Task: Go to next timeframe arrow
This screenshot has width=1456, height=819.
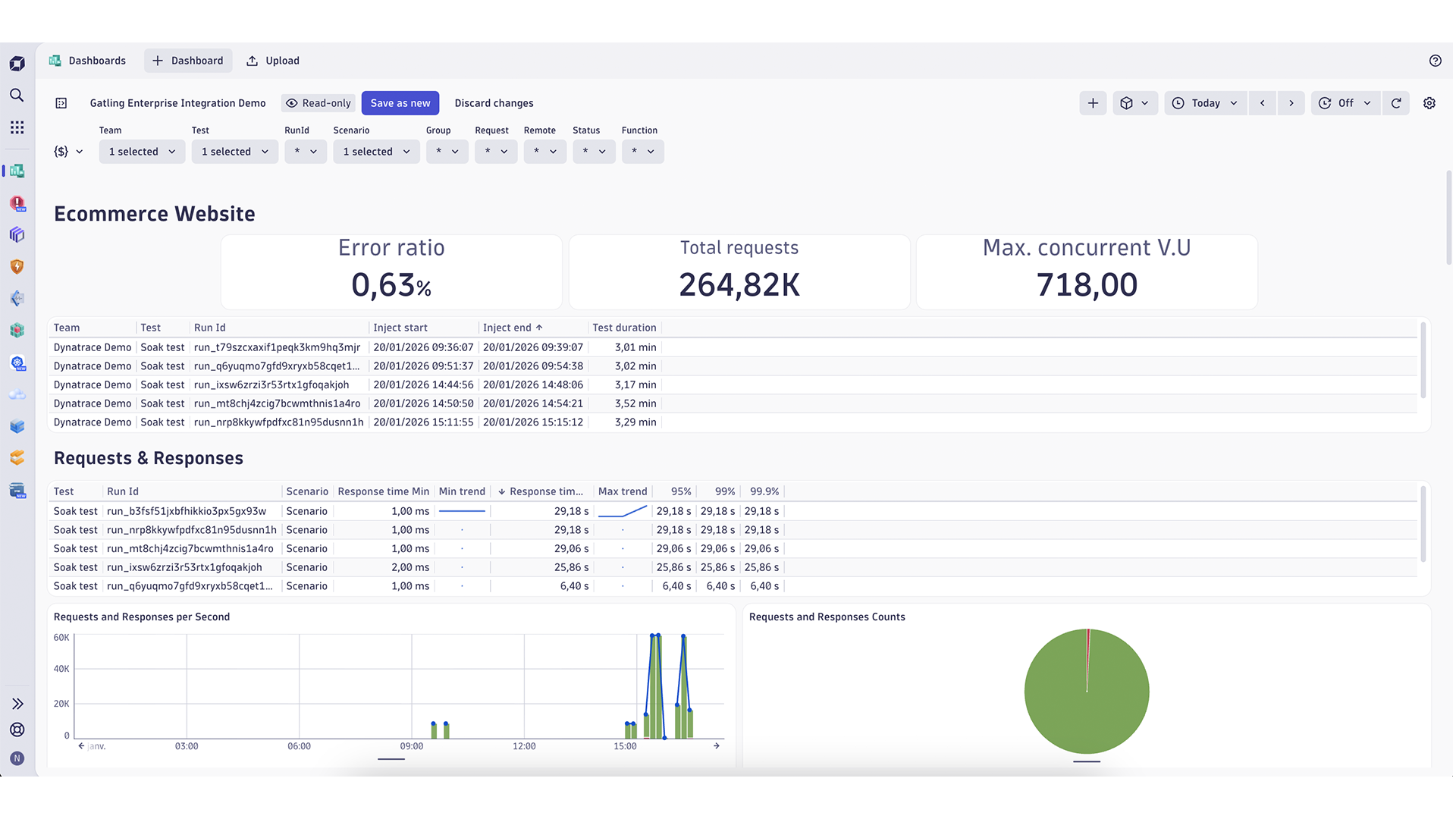Action: [1291, 103]
